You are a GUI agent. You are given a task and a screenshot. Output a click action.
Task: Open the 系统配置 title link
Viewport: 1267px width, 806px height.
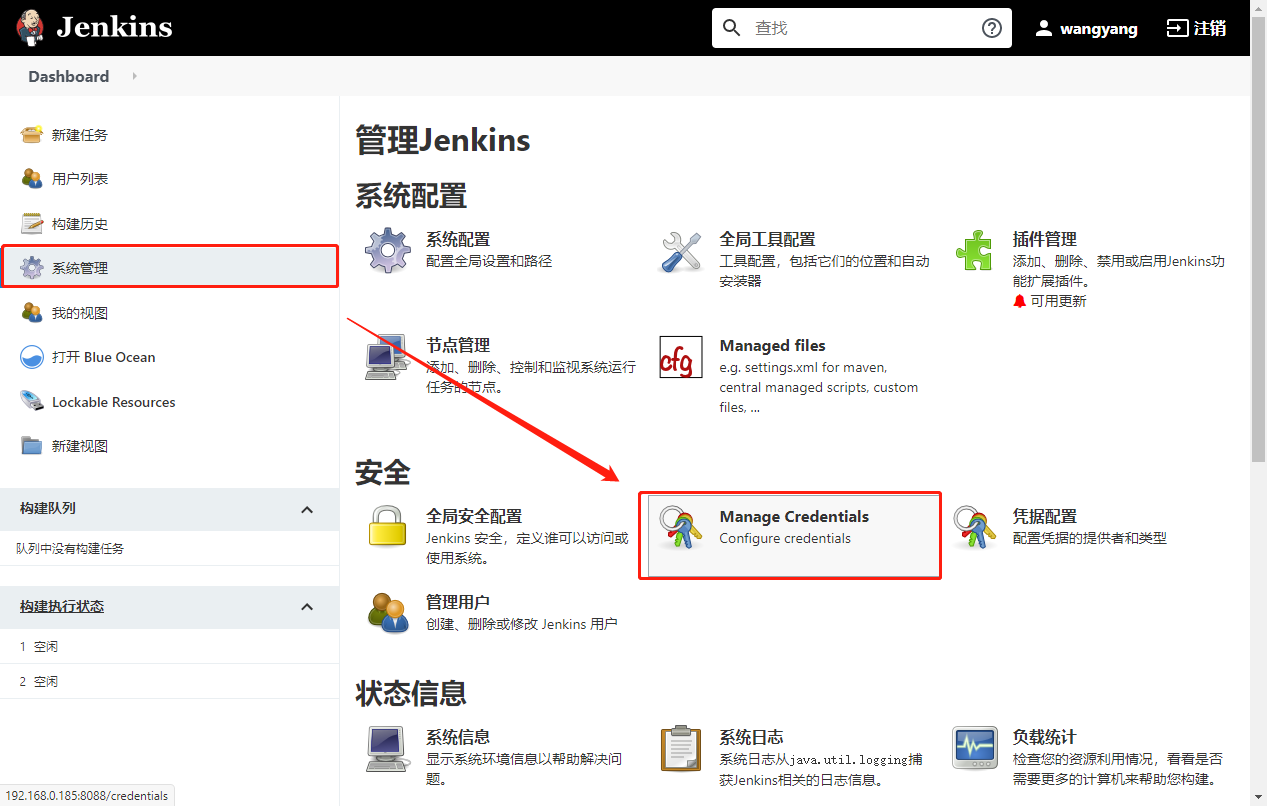point(458,239)
